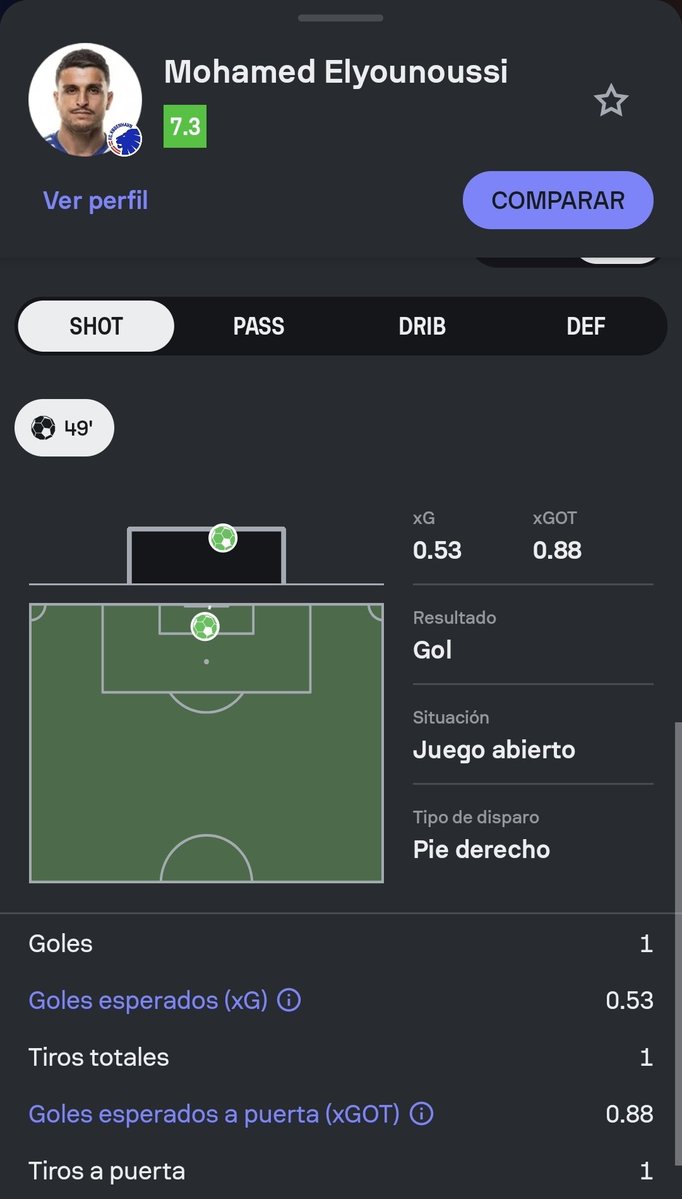The image size is (682, 1199).
Task: Open info icon beside Goles esperados (xG)
Action: (288, 999)
